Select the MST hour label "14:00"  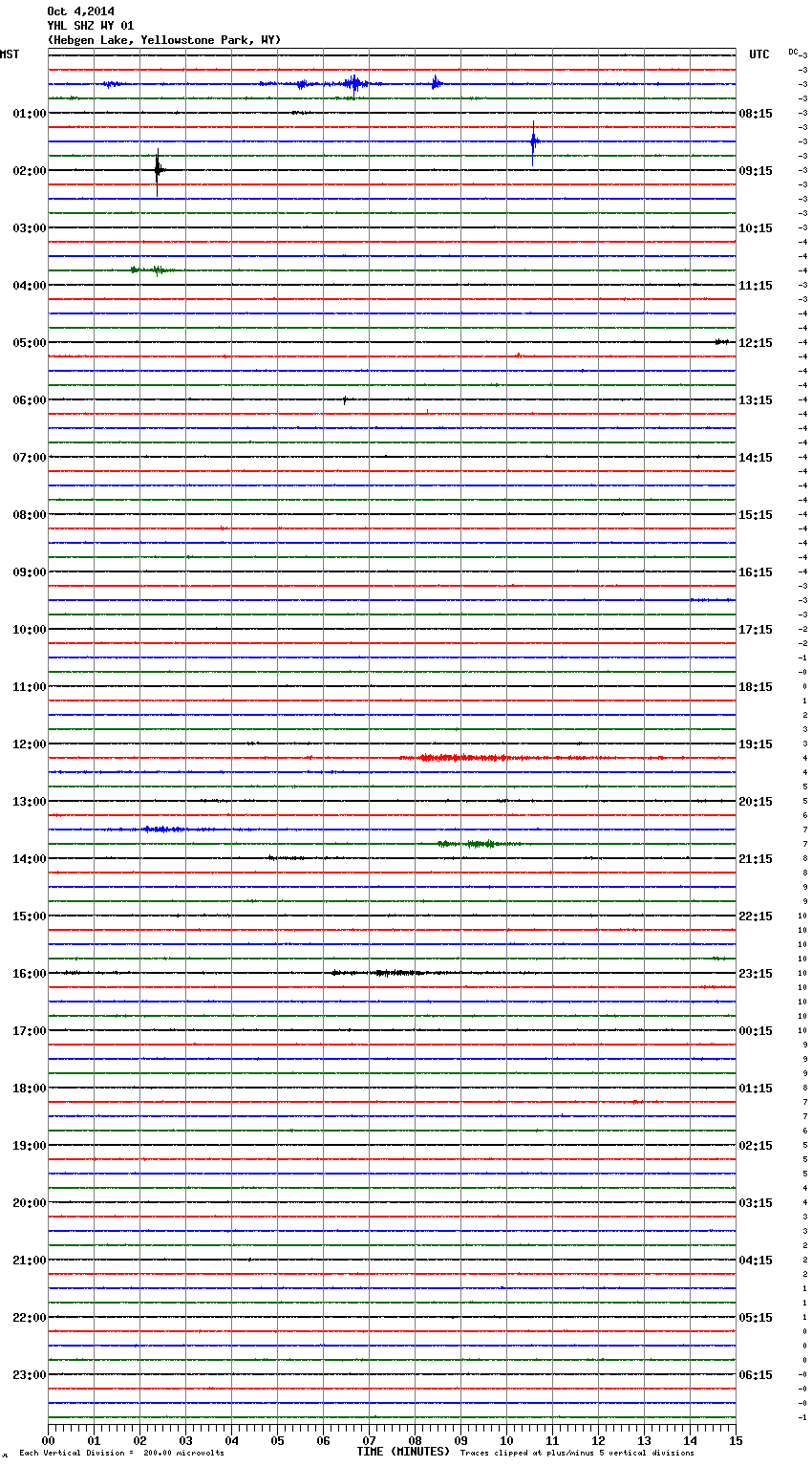(30, 859)
